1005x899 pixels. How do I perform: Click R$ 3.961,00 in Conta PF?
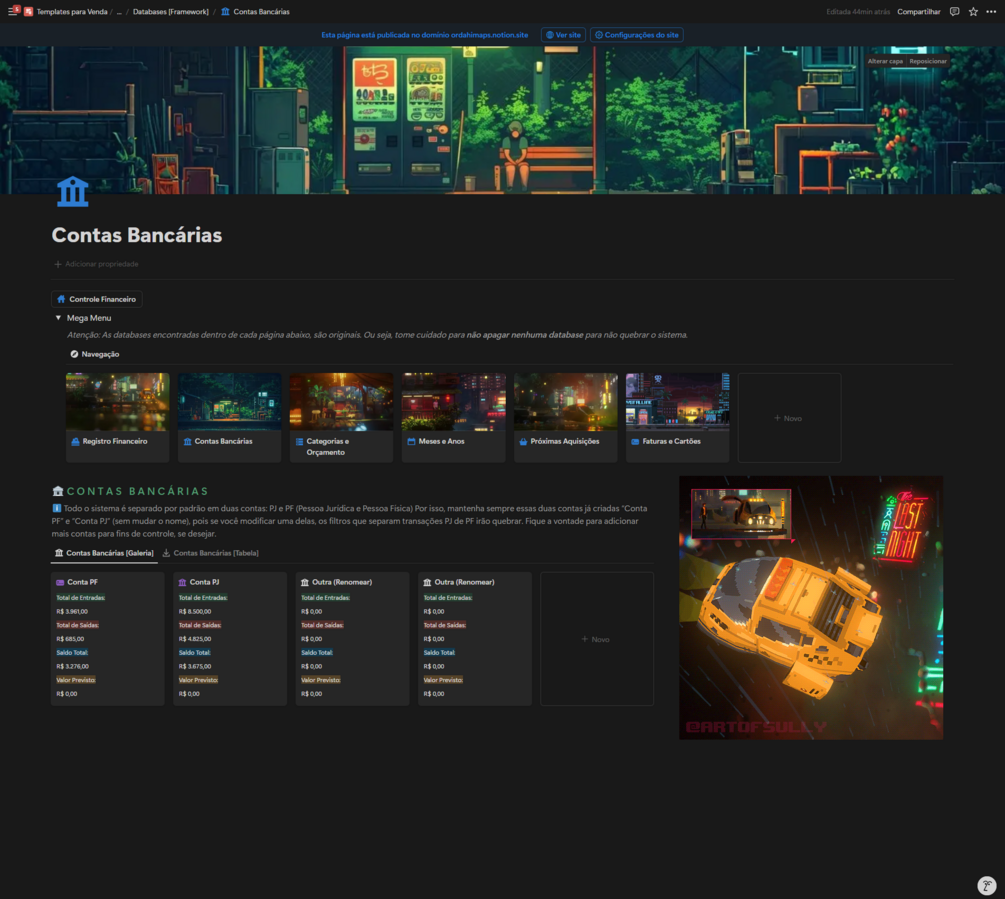tap(72, 611)
